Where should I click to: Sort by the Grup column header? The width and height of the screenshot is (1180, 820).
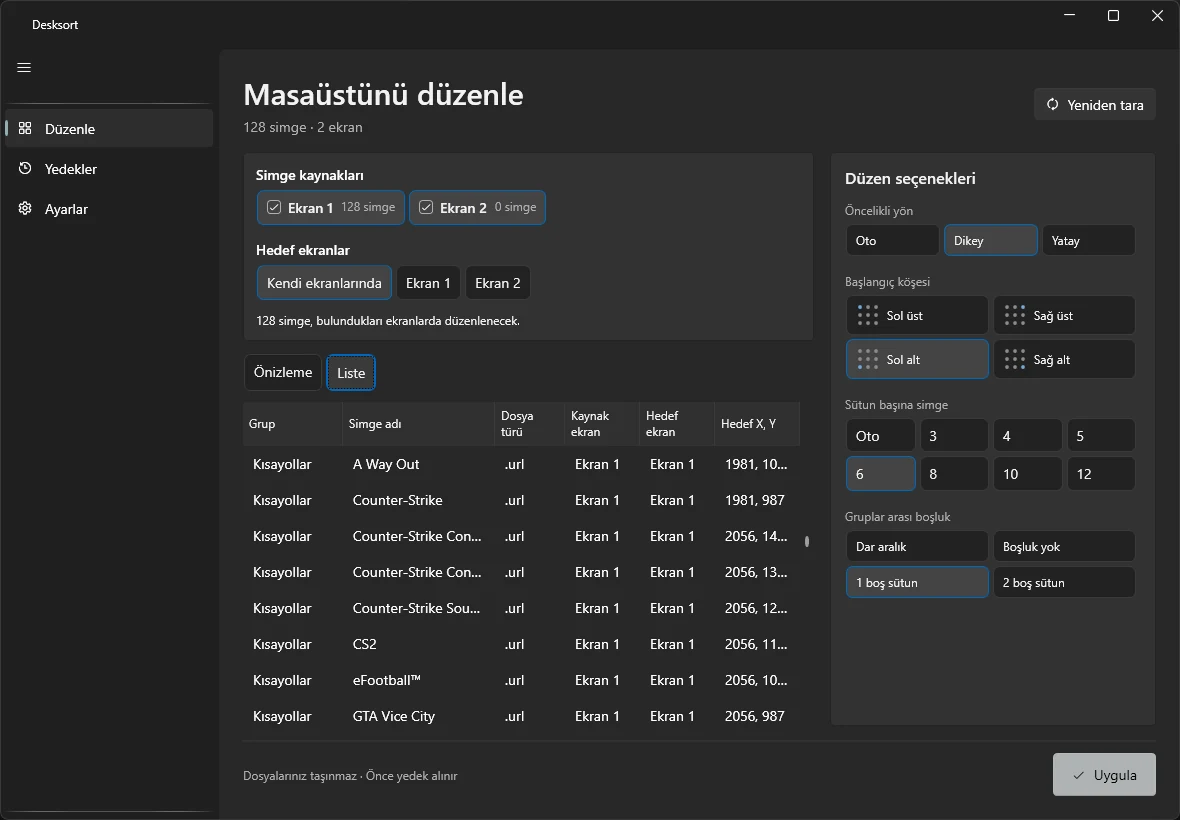point(293,424)
